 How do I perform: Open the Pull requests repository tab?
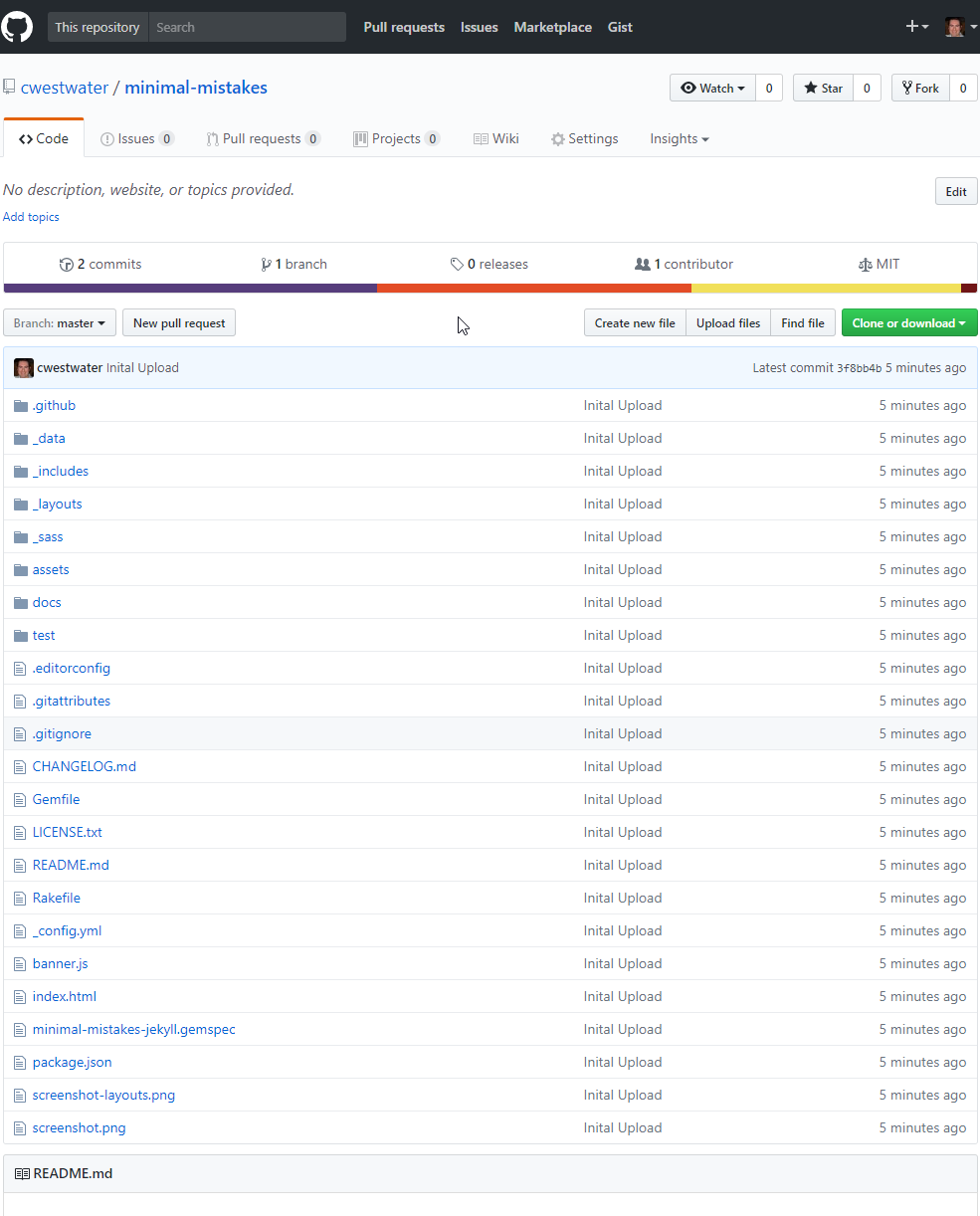[x=263, y=139]
